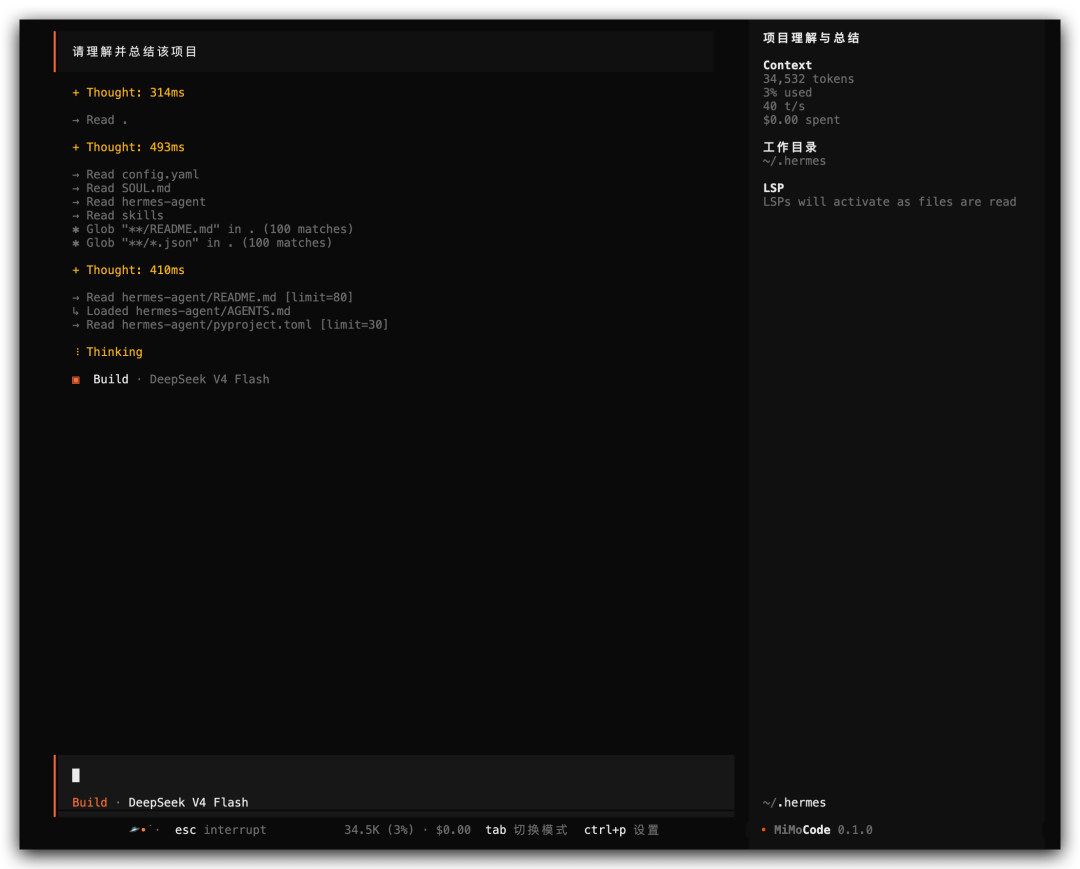Image resolution: width=1080 pixels, height=869 pixels.
Task: Expand the Thought 410ms block
Action: (128, 270)
